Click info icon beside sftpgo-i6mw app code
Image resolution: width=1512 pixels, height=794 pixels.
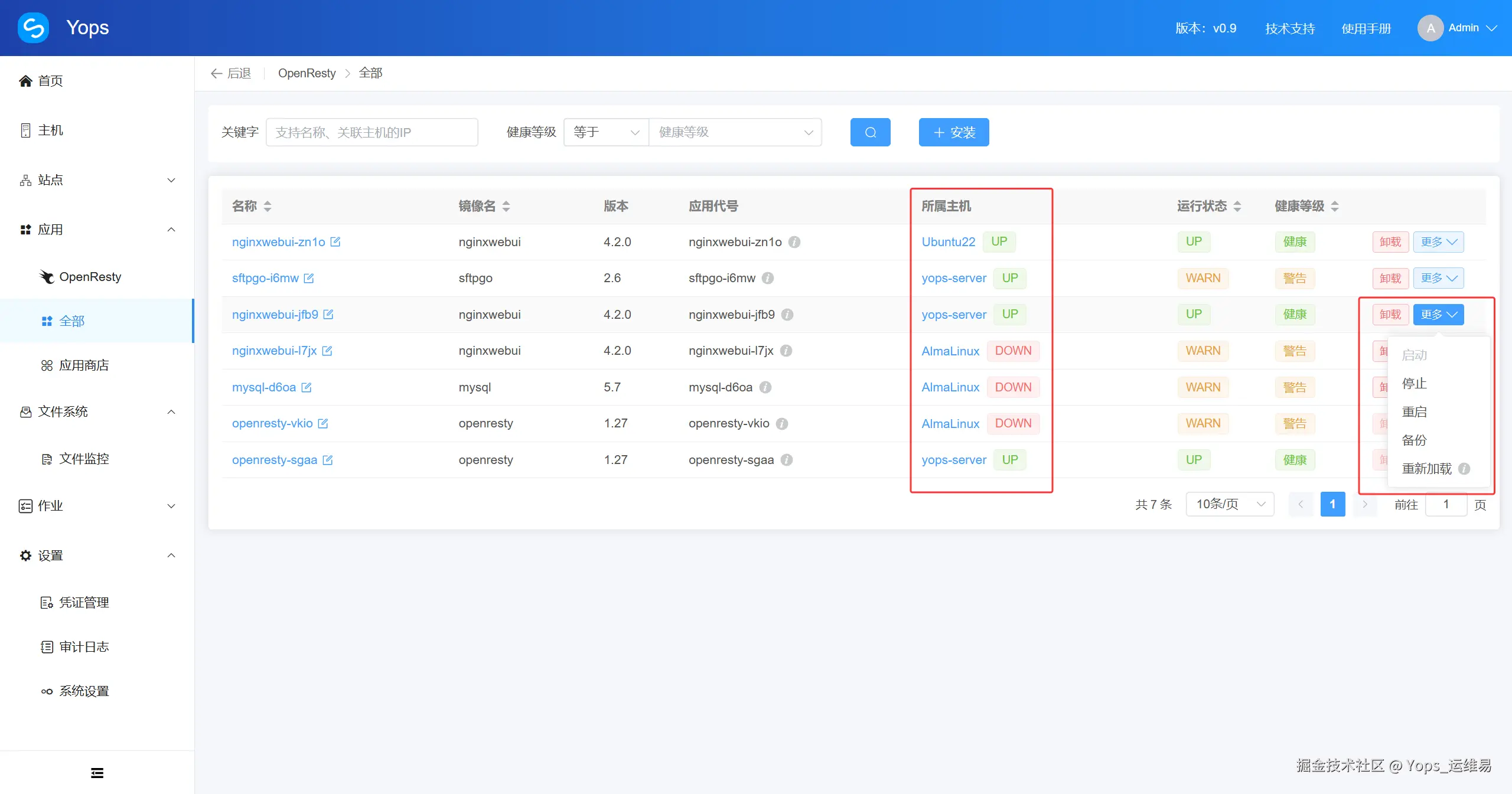pyautogui.click(x=768, y=278)
